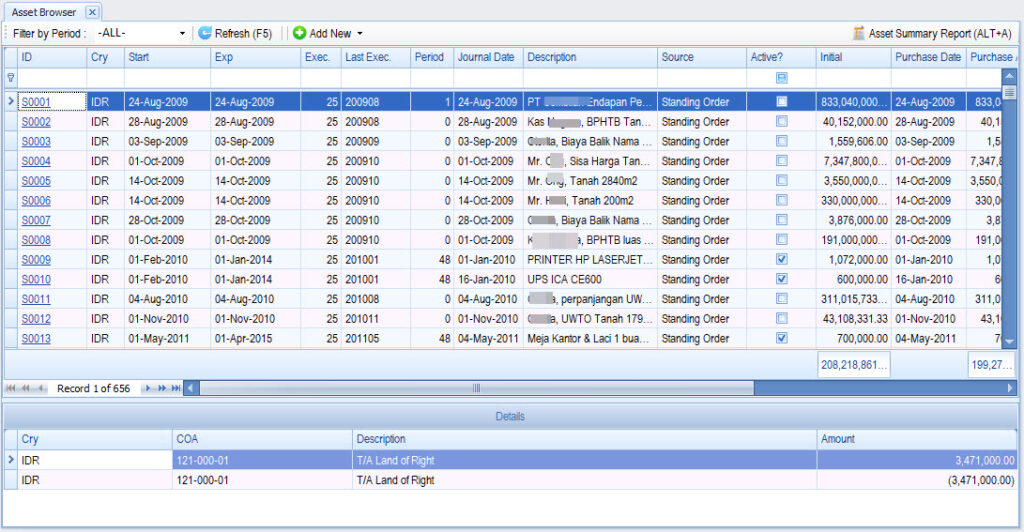
Task: Toggle Active checkbox for asset S0013
Action: pos(782,338)
